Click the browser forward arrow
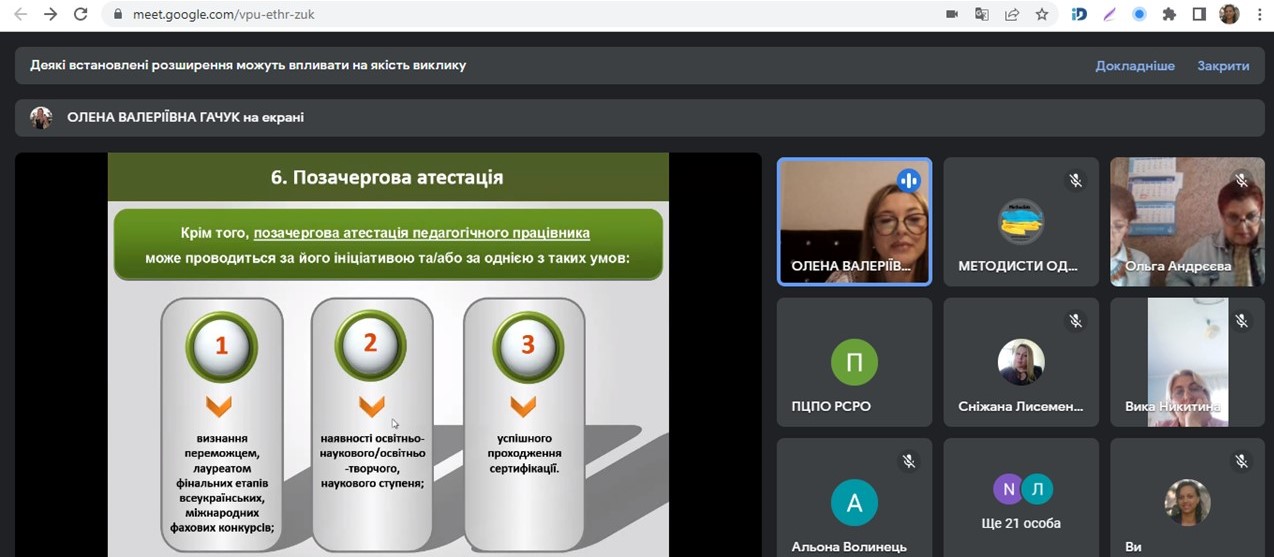 click(x=50, y=14)
